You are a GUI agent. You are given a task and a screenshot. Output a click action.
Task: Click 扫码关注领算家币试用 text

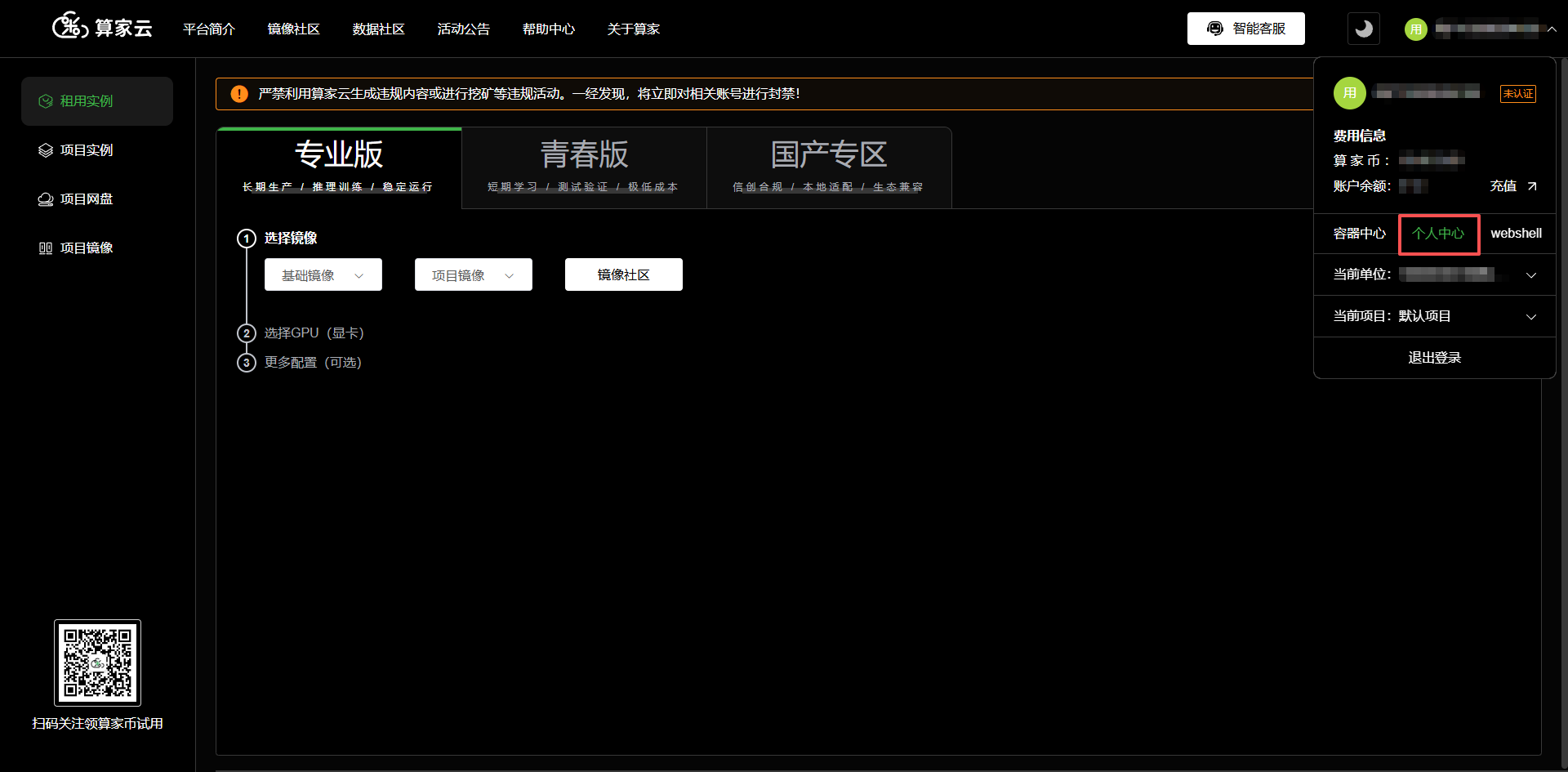pos(97,724)
